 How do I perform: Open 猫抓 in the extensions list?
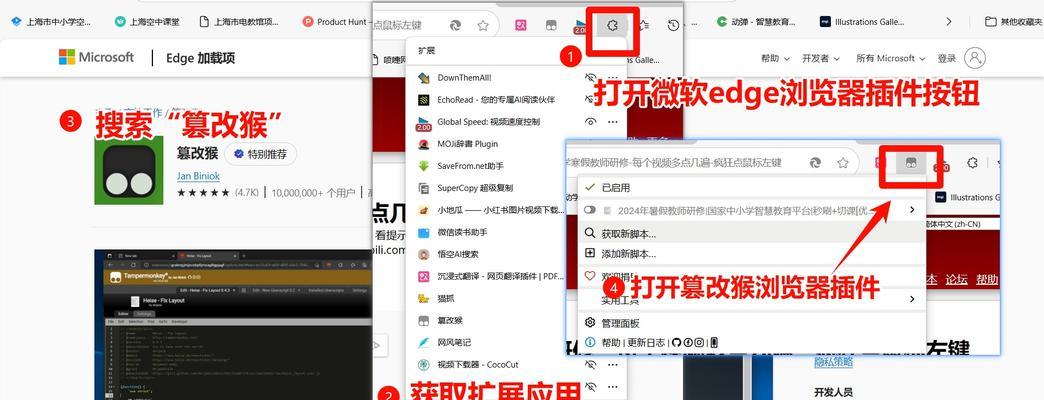445,298
